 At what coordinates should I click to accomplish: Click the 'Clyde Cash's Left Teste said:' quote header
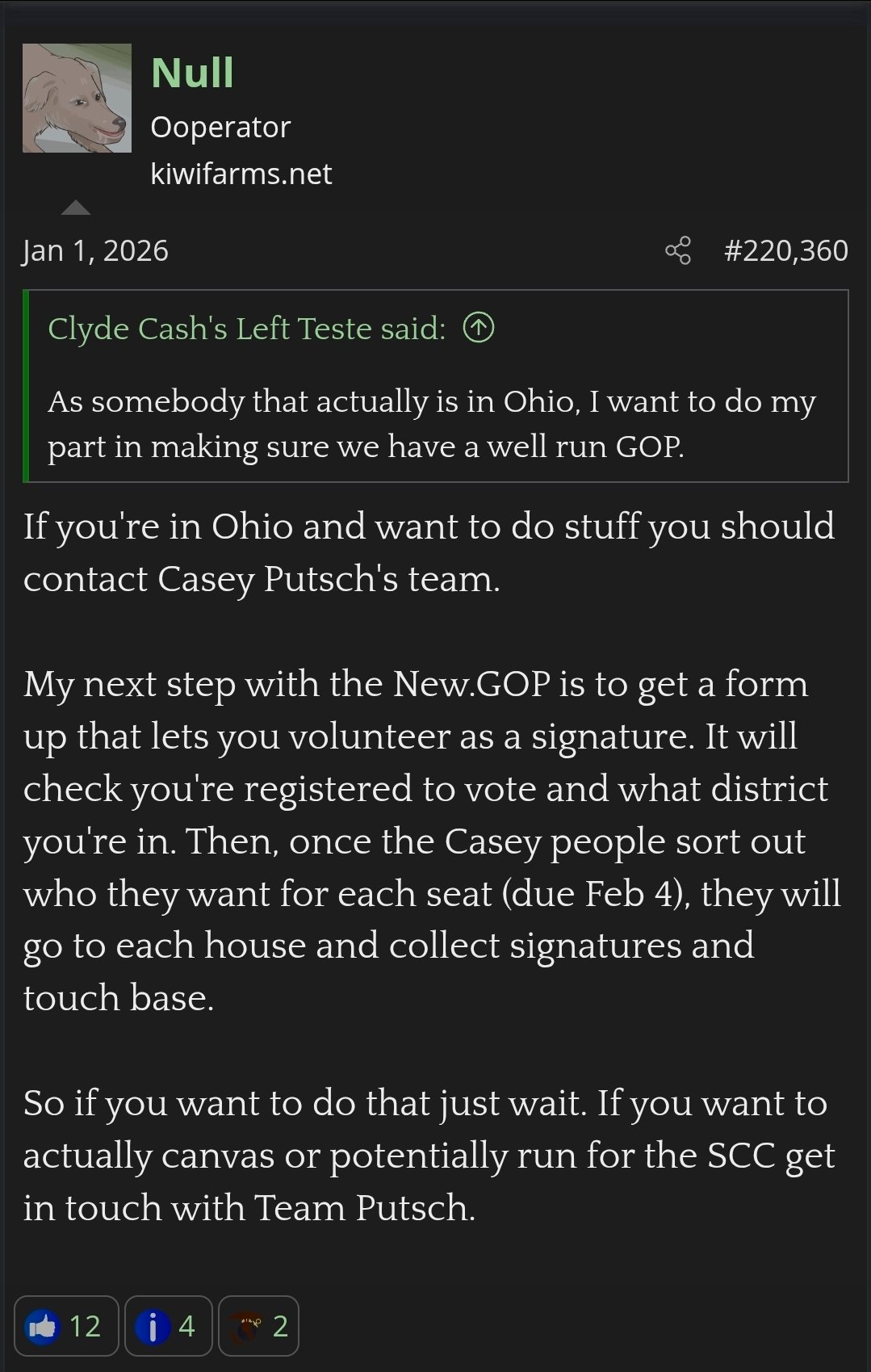click(x=246, y=329)
